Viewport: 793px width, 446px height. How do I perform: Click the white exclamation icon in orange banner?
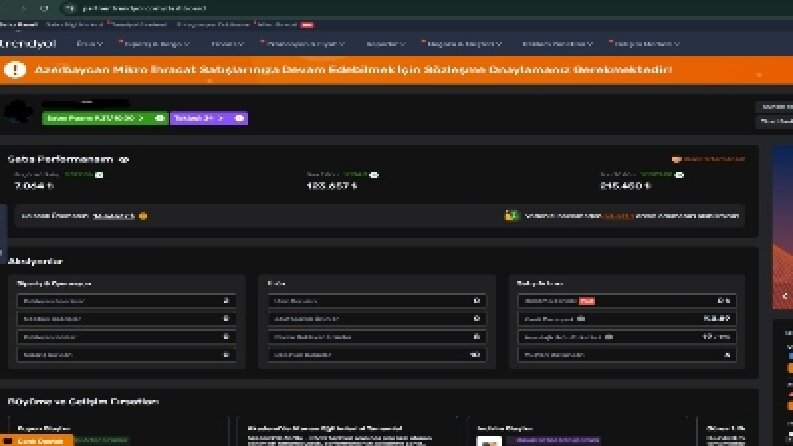[x=15, y=69]
